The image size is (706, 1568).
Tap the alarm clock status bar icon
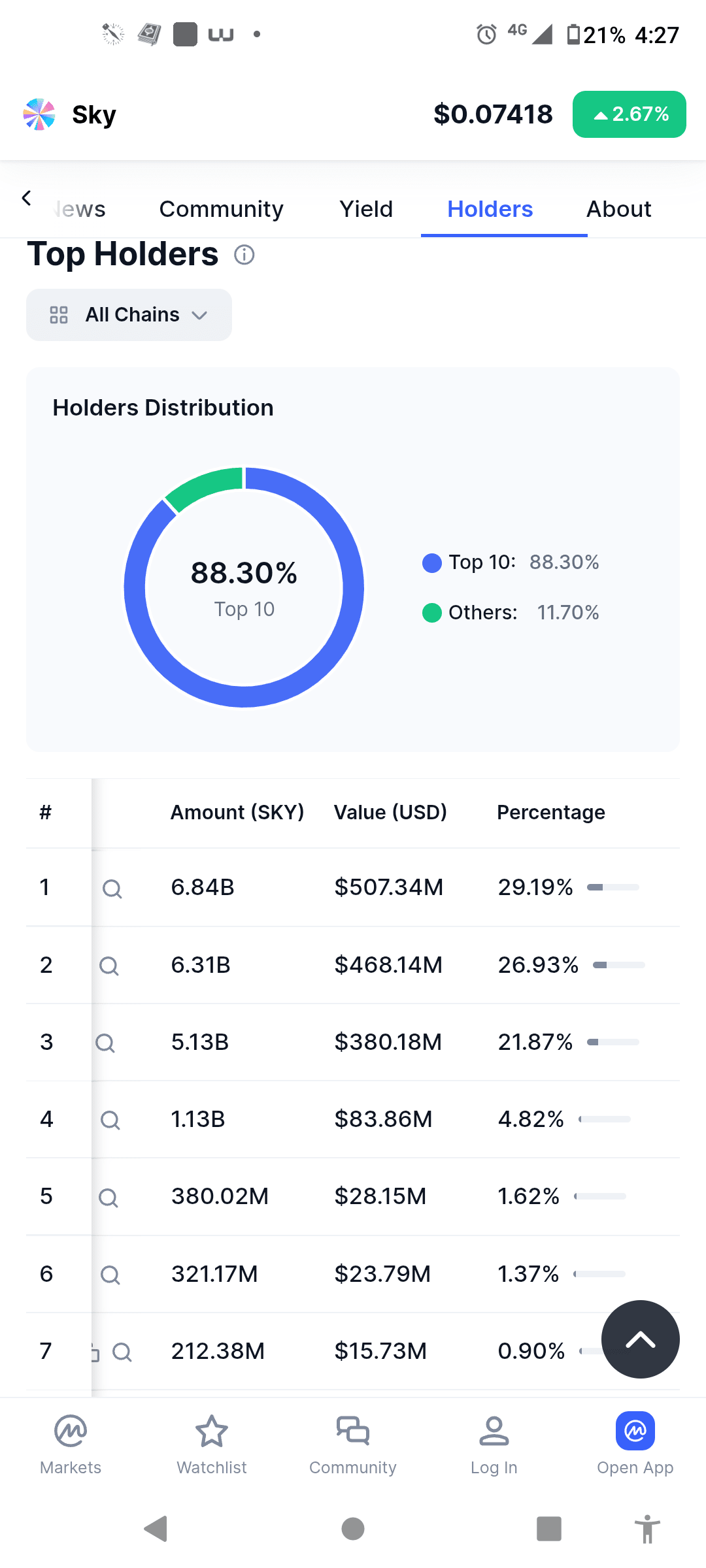coord(486,34)
